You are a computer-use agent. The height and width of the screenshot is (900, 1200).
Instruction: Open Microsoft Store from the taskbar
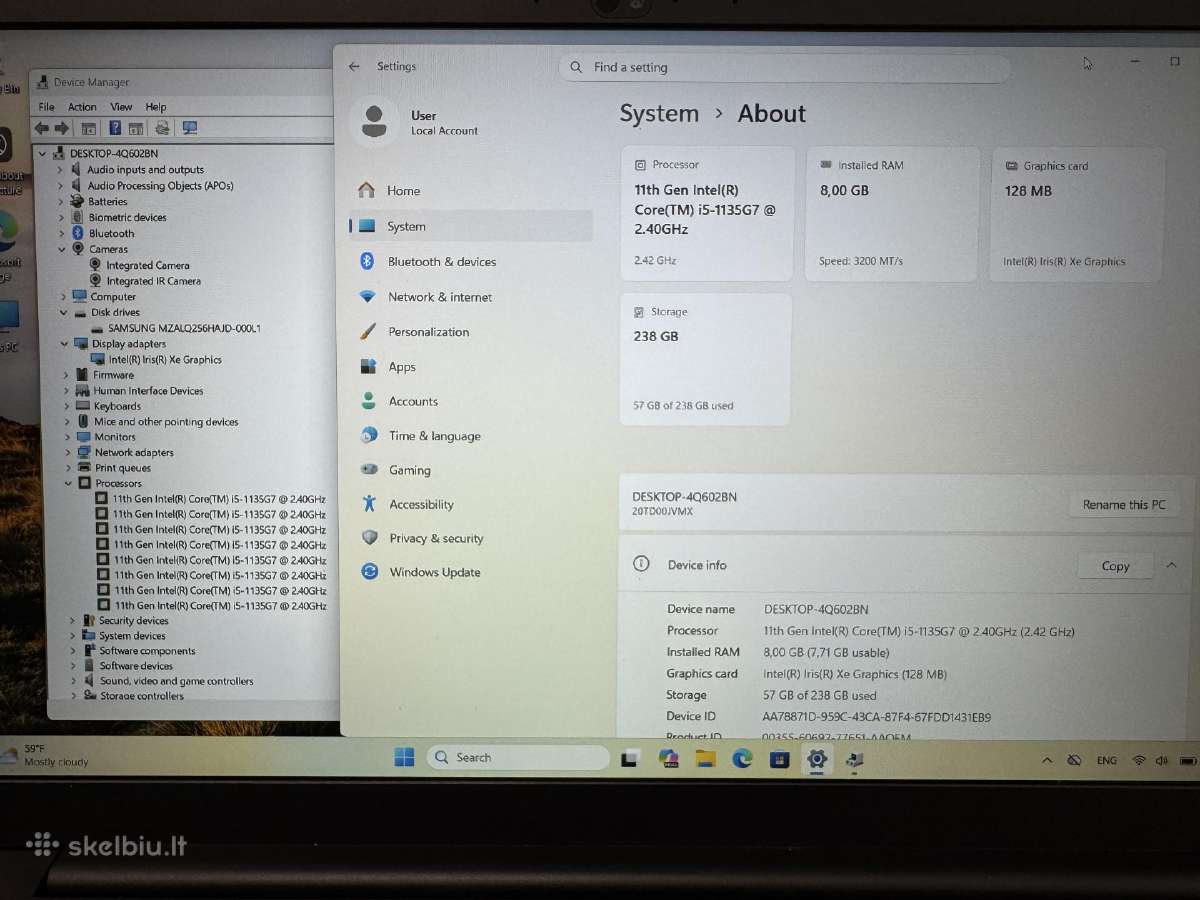[x=779, y=759]
